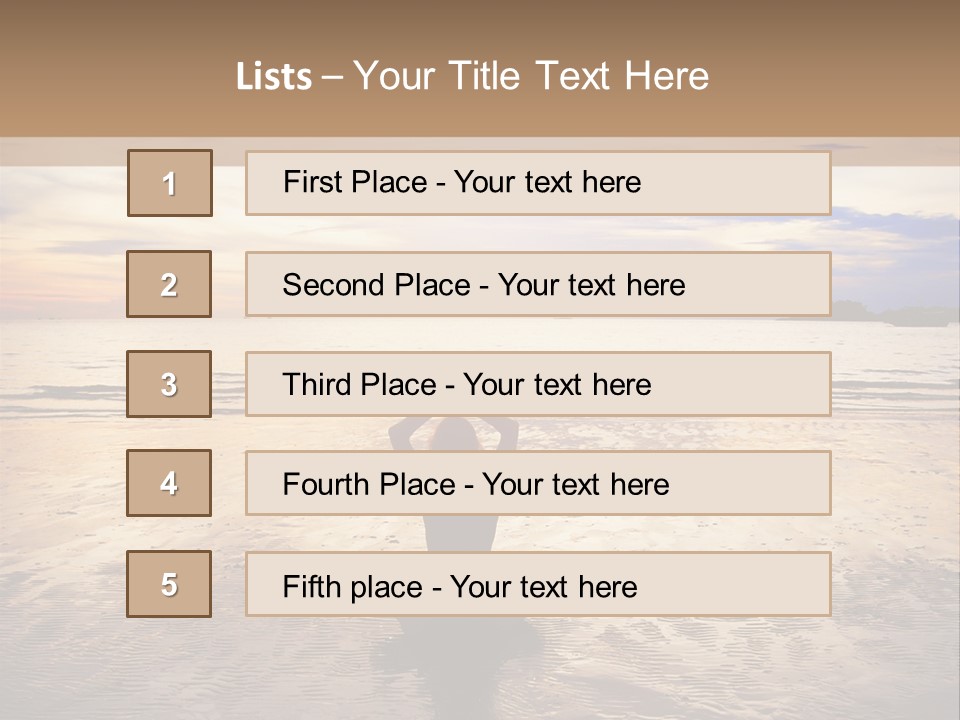
Task: Click the silhouetted person's head in background
Action: [454, 432]
